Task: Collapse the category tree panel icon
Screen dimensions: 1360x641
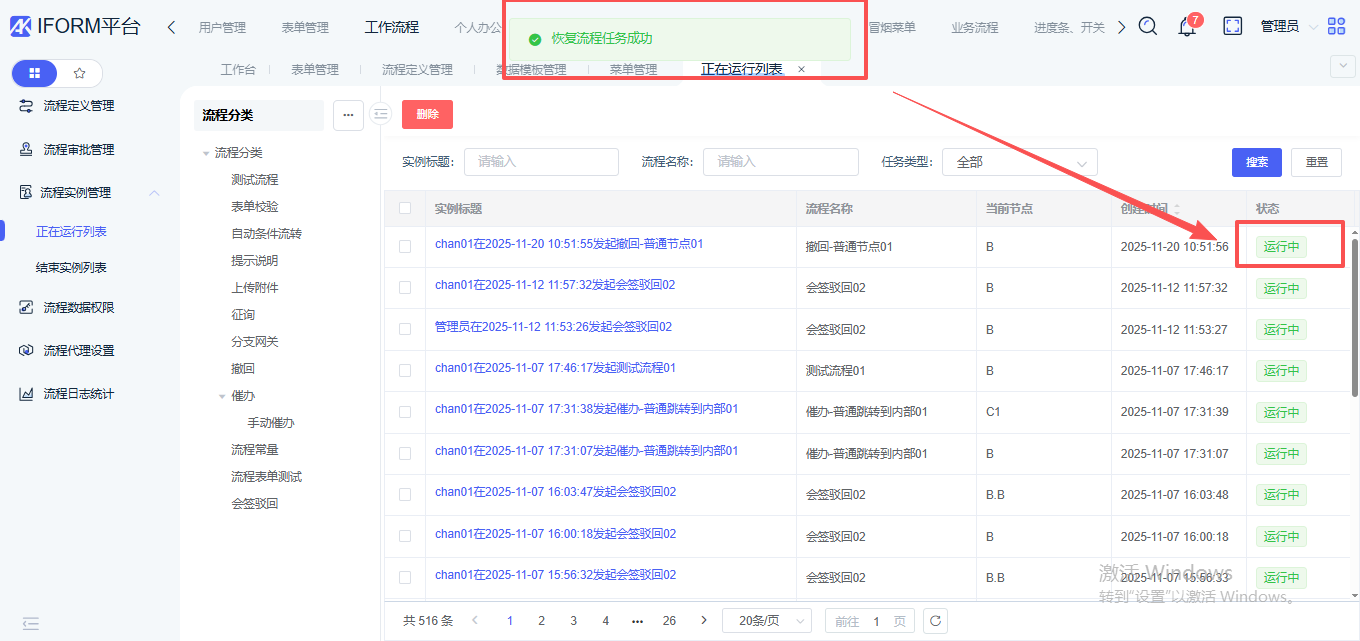Action: pyautogui.click(x=380, y=115)
